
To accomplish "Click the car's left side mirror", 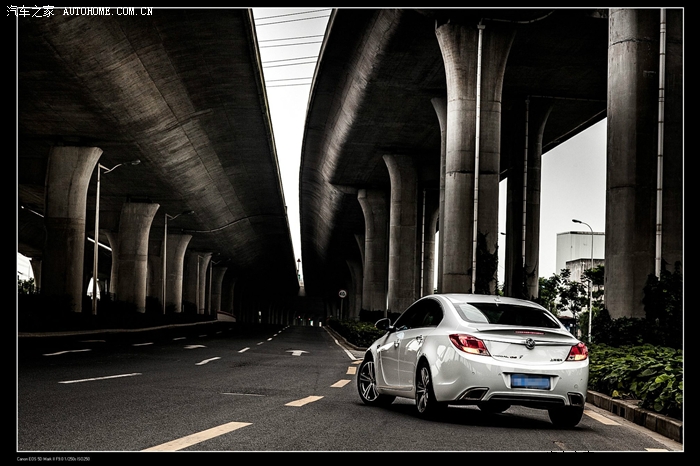I will coord(382,324).
